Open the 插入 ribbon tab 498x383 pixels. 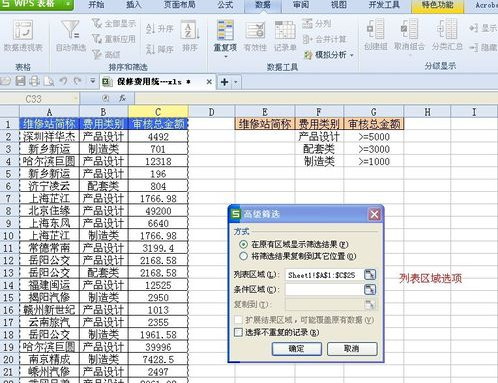(x=134, y=5)
